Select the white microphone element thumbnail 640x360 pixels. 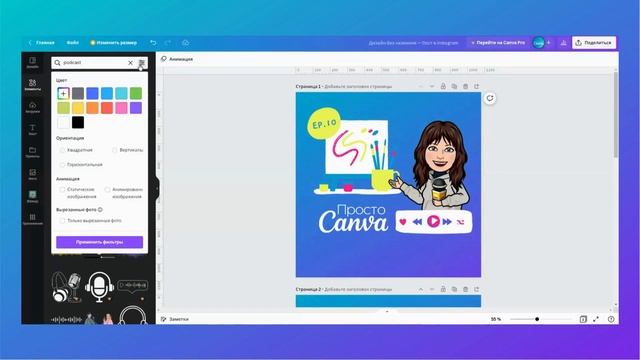(x=99, y=287)
